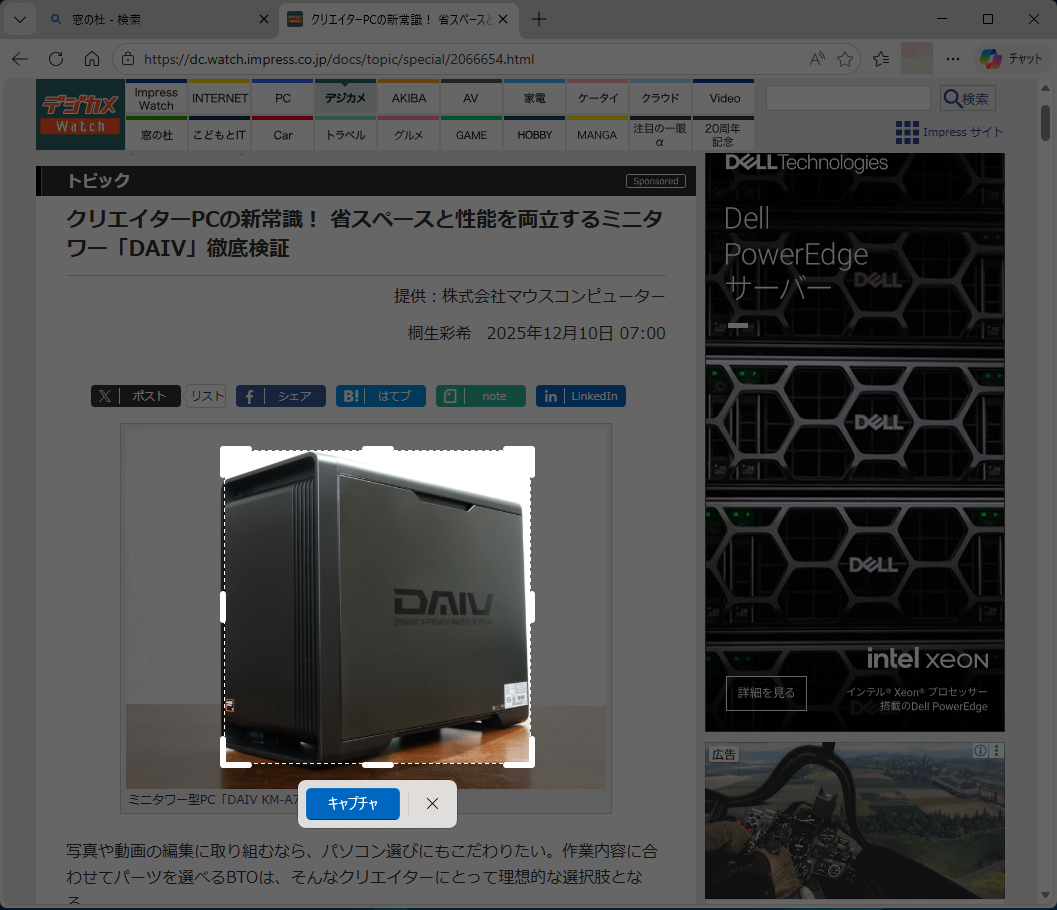Open INTERNET nav item
This screenshot has width=1057, height=910.
click(x=220, y=98)
